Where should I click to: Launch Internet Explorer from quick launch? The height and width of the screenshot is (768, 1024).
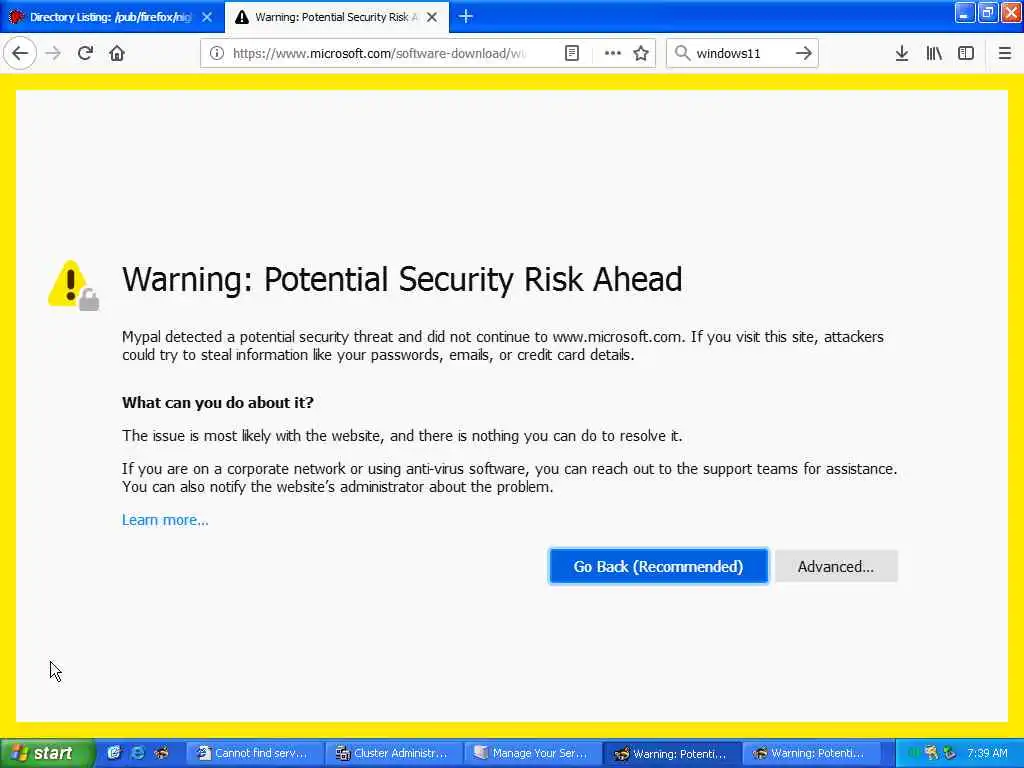coord(138,753)
